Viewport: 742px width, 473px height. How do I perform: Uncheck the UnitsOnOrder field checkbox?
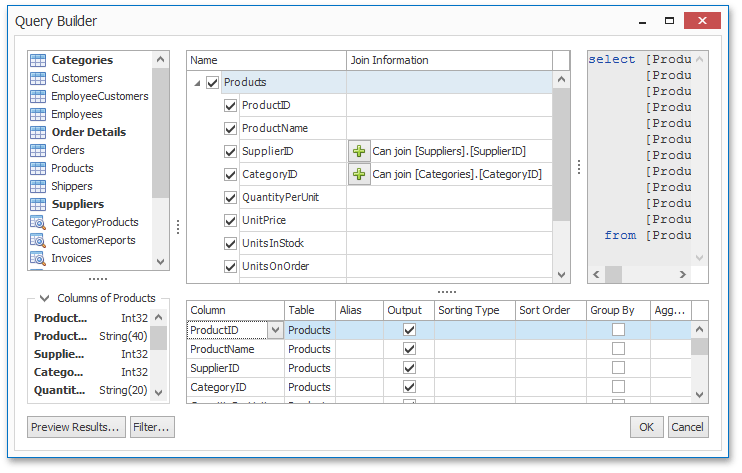pos(230,267)
